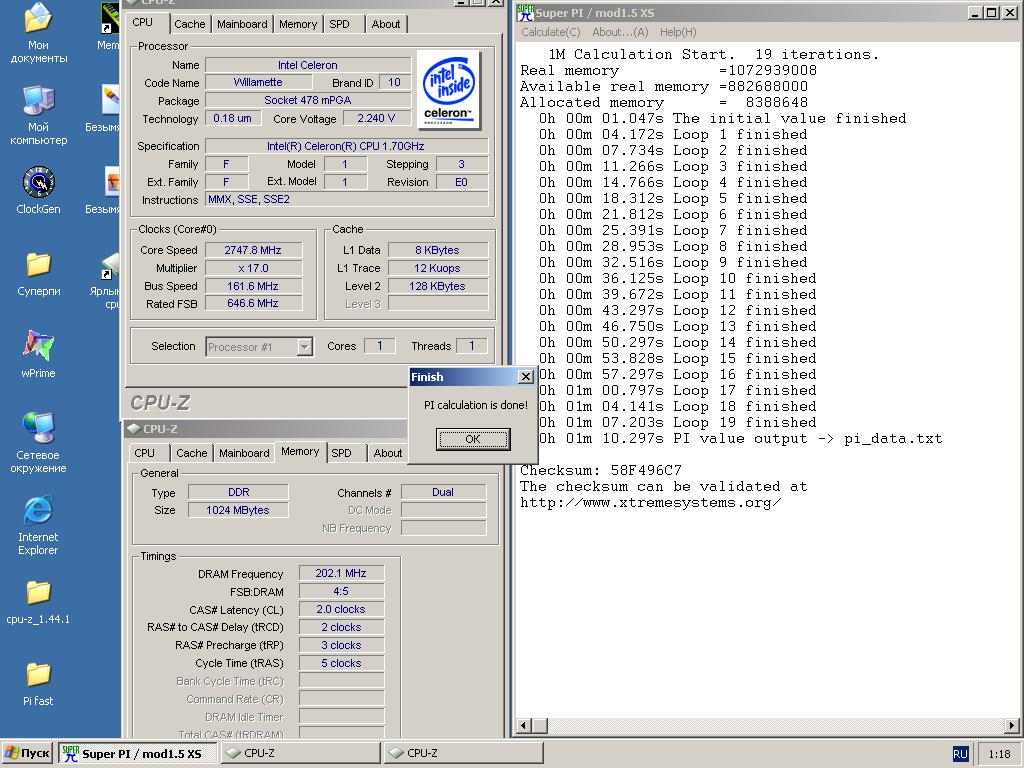Maximize the Super PI window

[991, 12]
